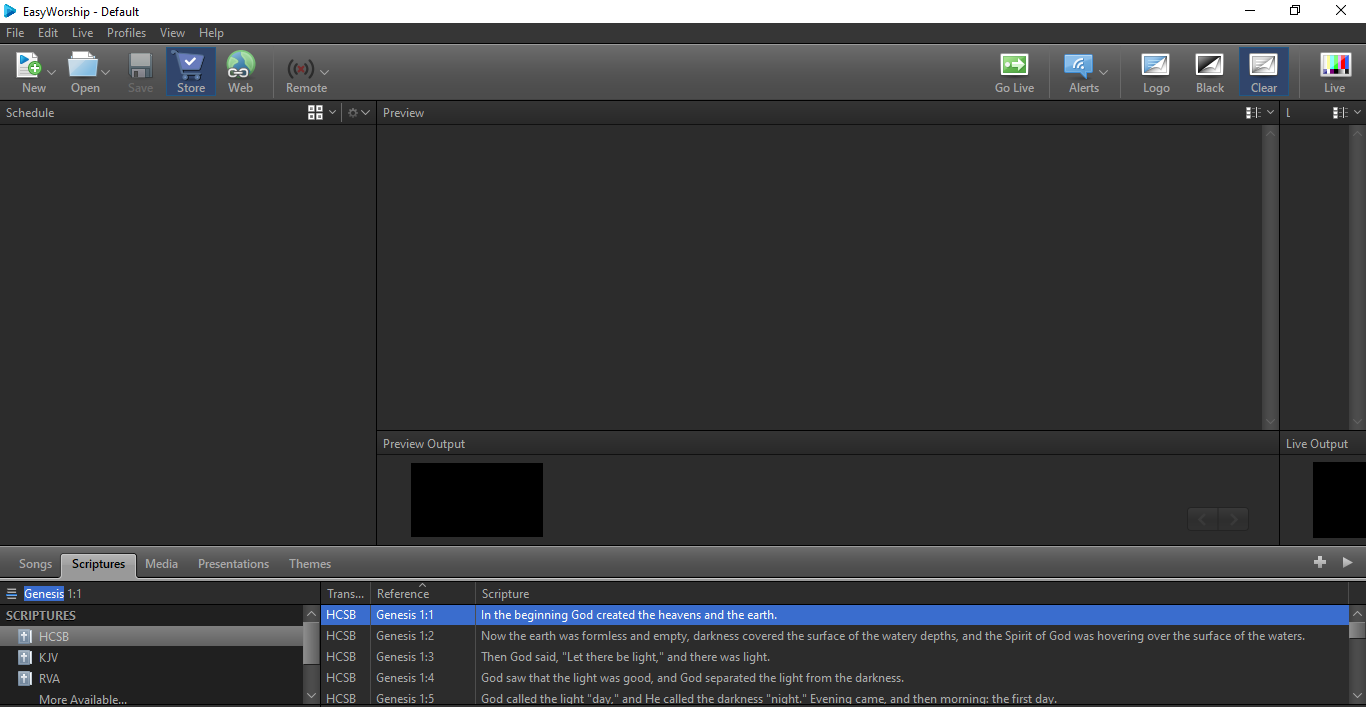Click previous slide arrow in Preview Output

click(1203, 519)
